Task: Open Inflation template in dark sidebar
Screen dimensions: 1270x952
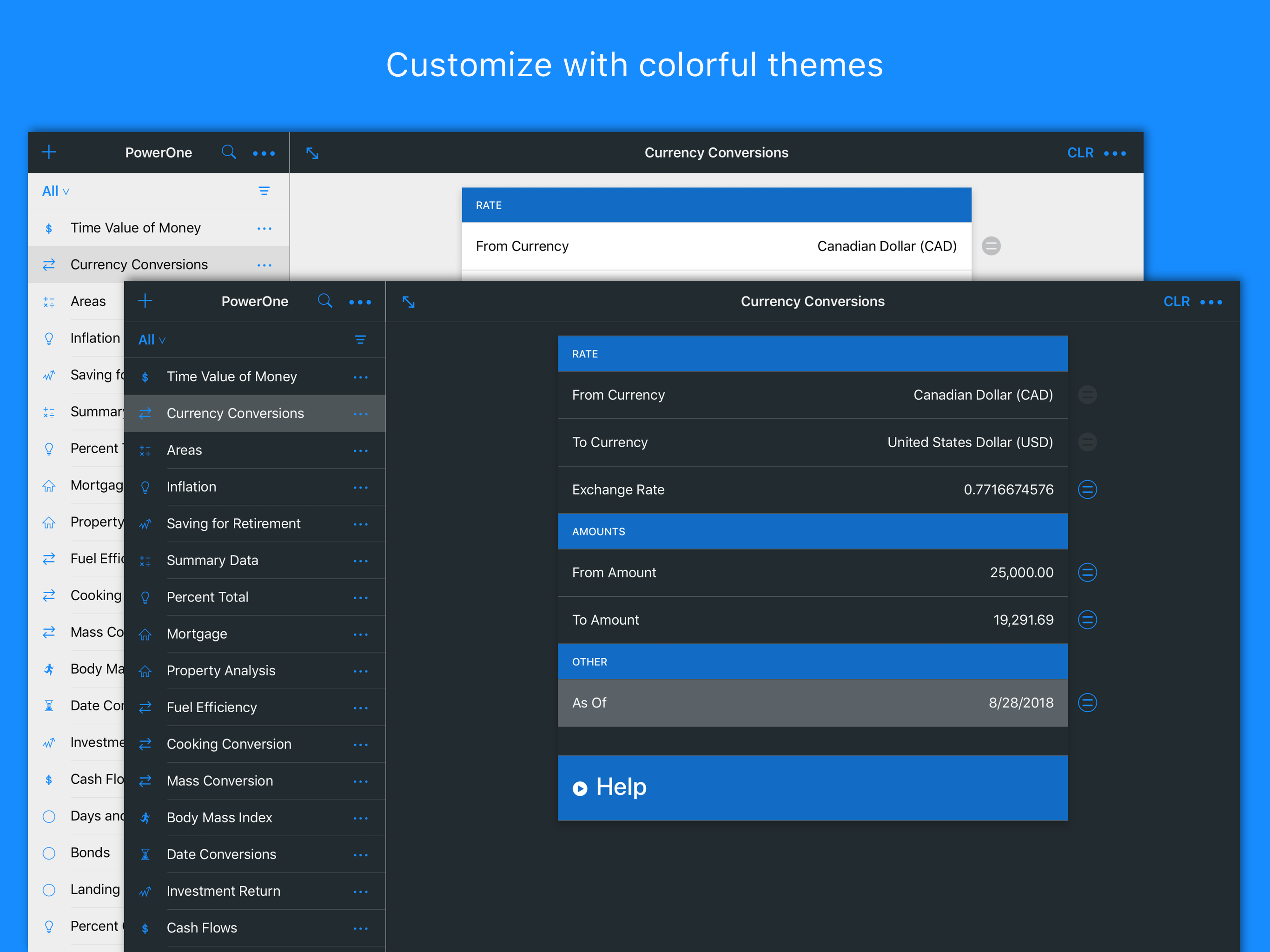Action: coord(254,487)
